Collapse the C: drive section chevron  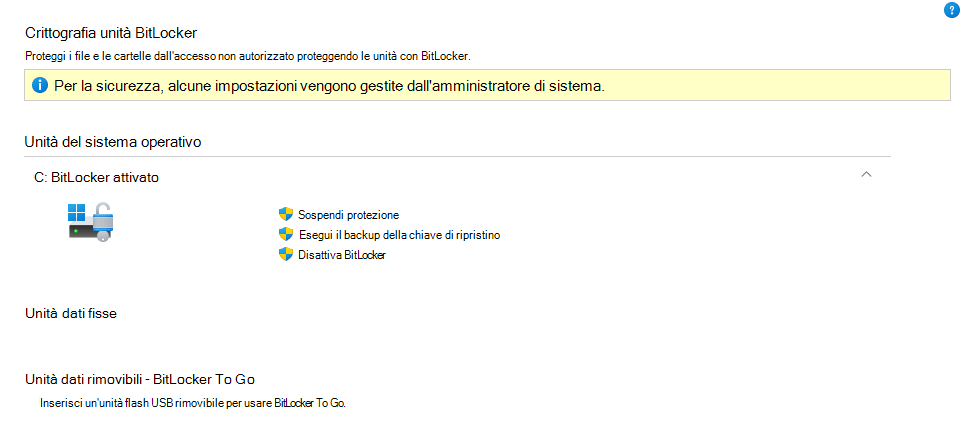[866, 174]
